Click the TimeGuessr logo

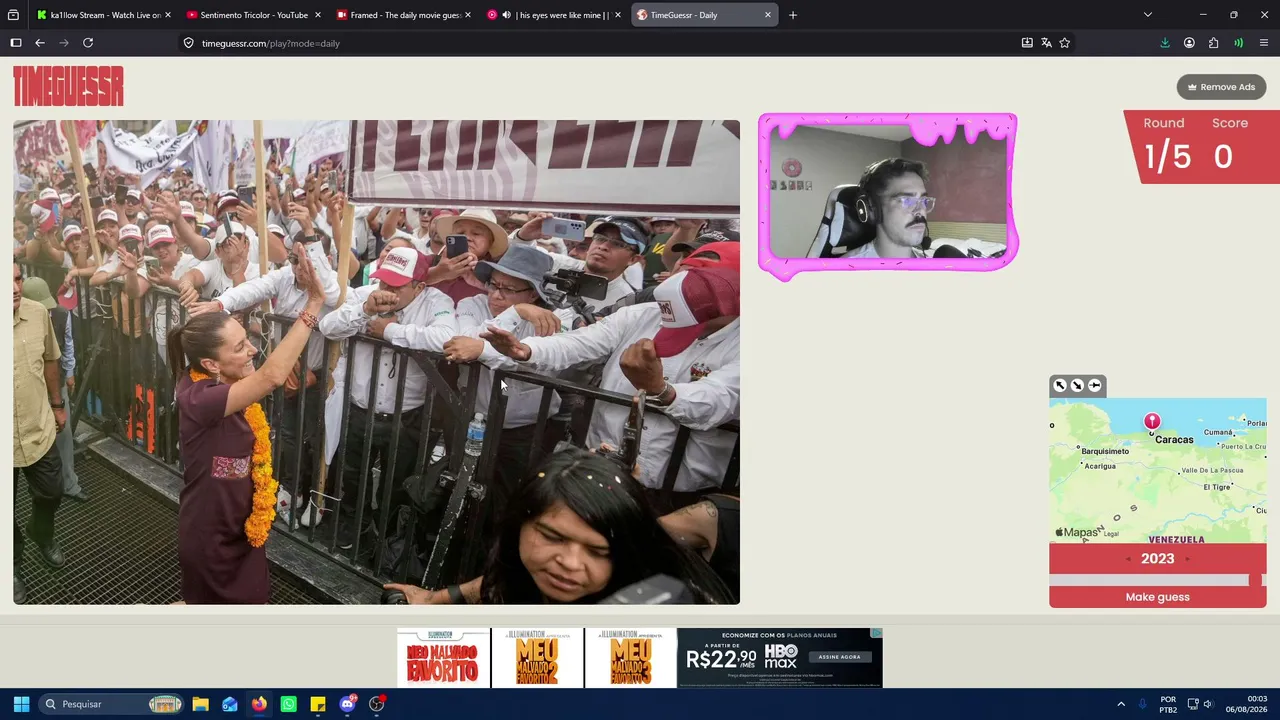tap(68, 86)
